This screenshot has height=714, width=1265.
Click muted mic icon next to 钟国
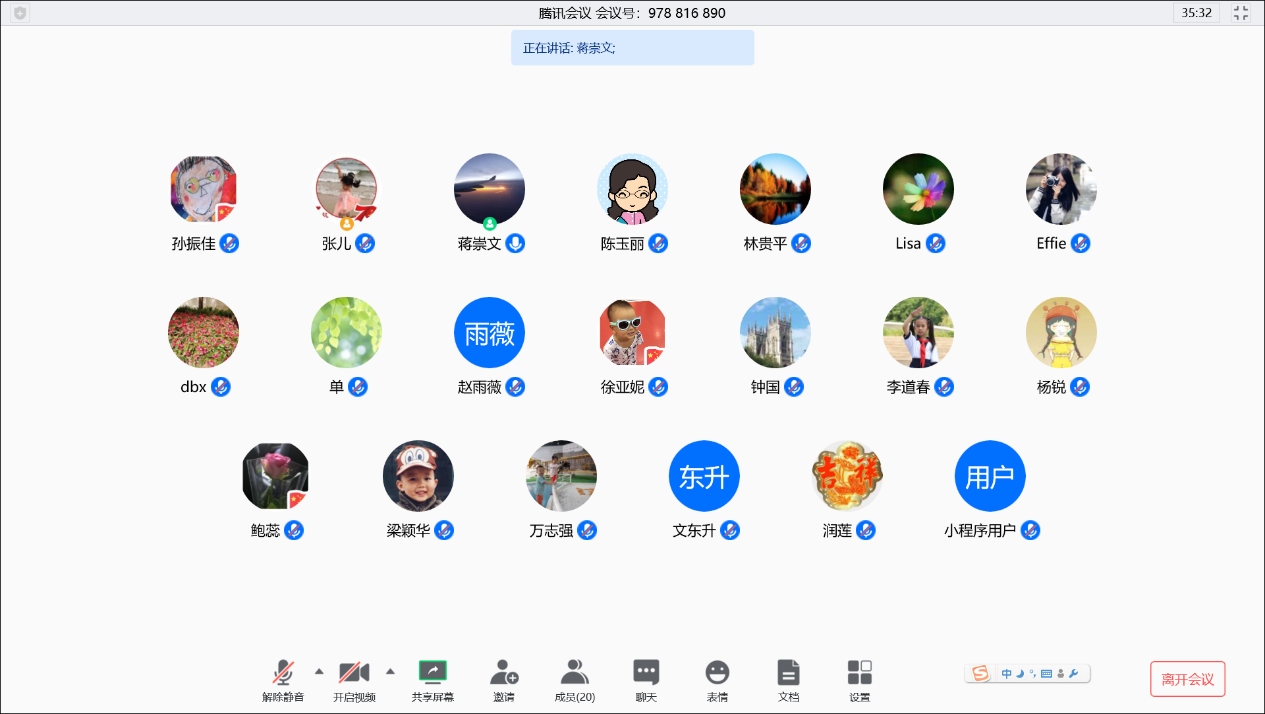click(x=795, y=386)
